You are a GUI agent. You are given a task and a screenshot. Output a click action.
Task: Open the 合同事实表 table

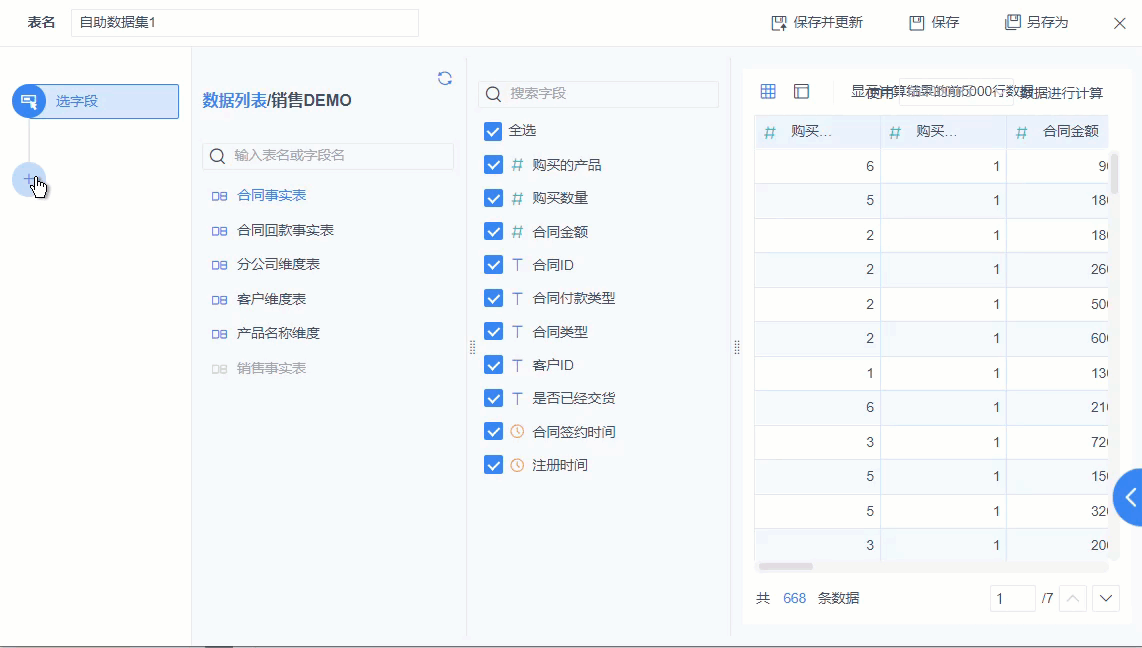point(272,196)
